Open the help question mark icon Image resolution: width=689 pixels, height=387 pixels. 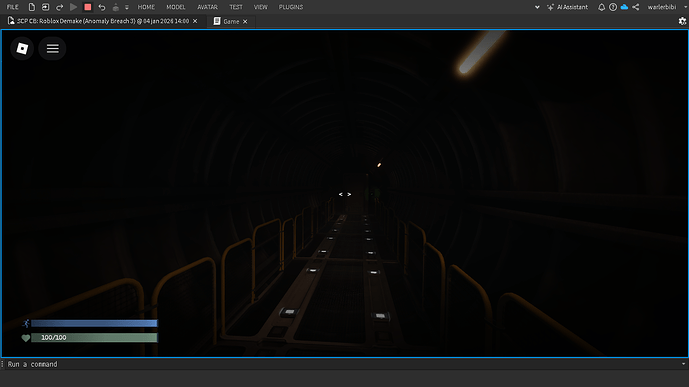(x=613, y=7)
